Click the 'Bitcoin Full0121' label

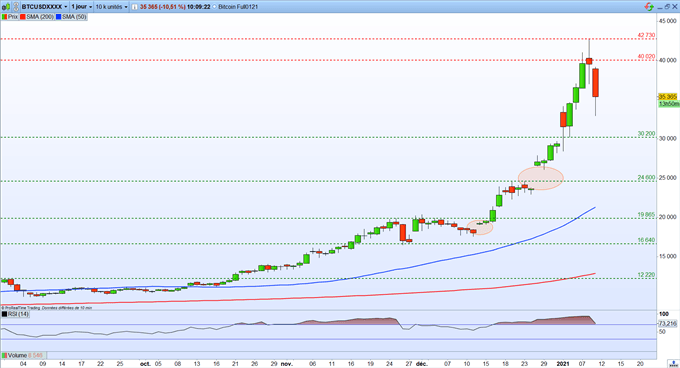238,7
